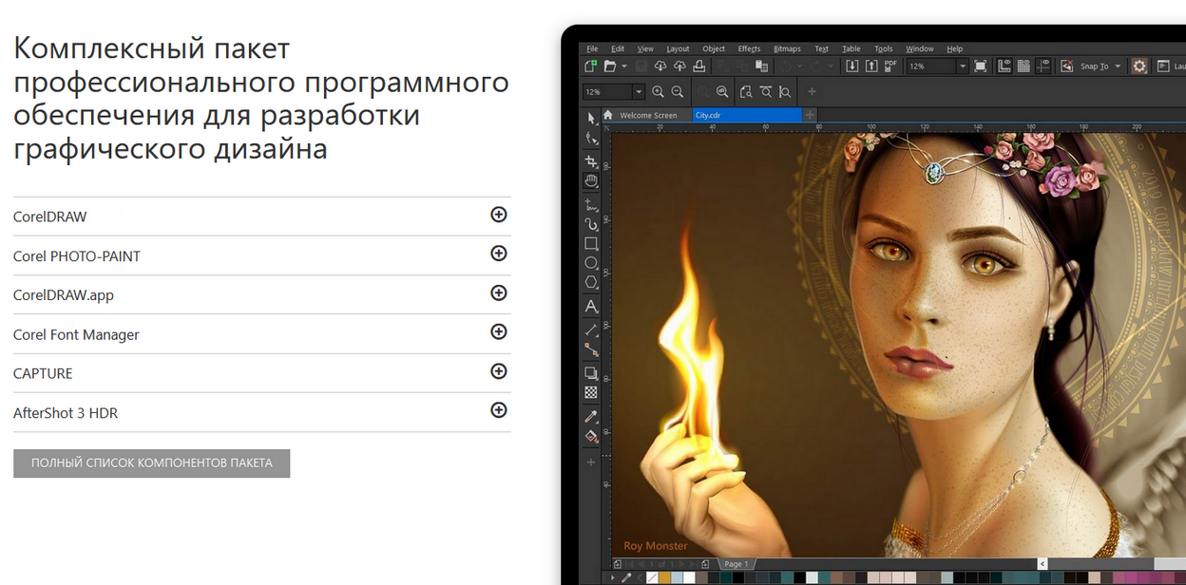
Task: Select the Eyedropper tool
Action: 591,416
